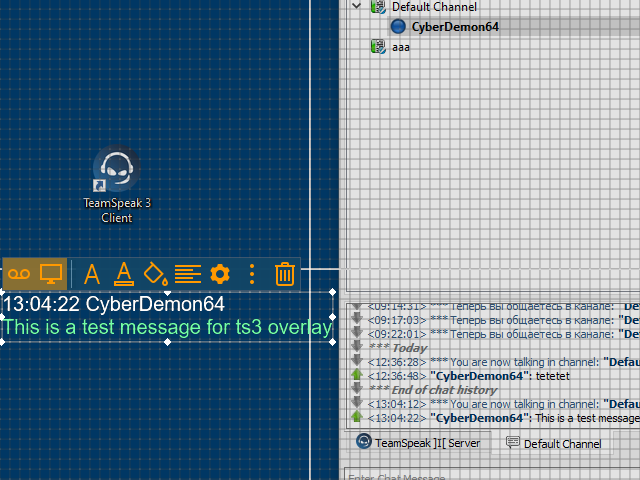Click the 12:36:48 CyberDemon64 tetetet chat line
640x480 pixels.
click(468, 376)
